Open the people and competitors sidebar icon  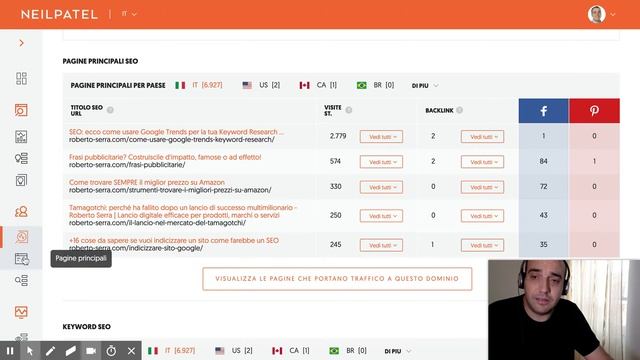(x=21, y=211)
